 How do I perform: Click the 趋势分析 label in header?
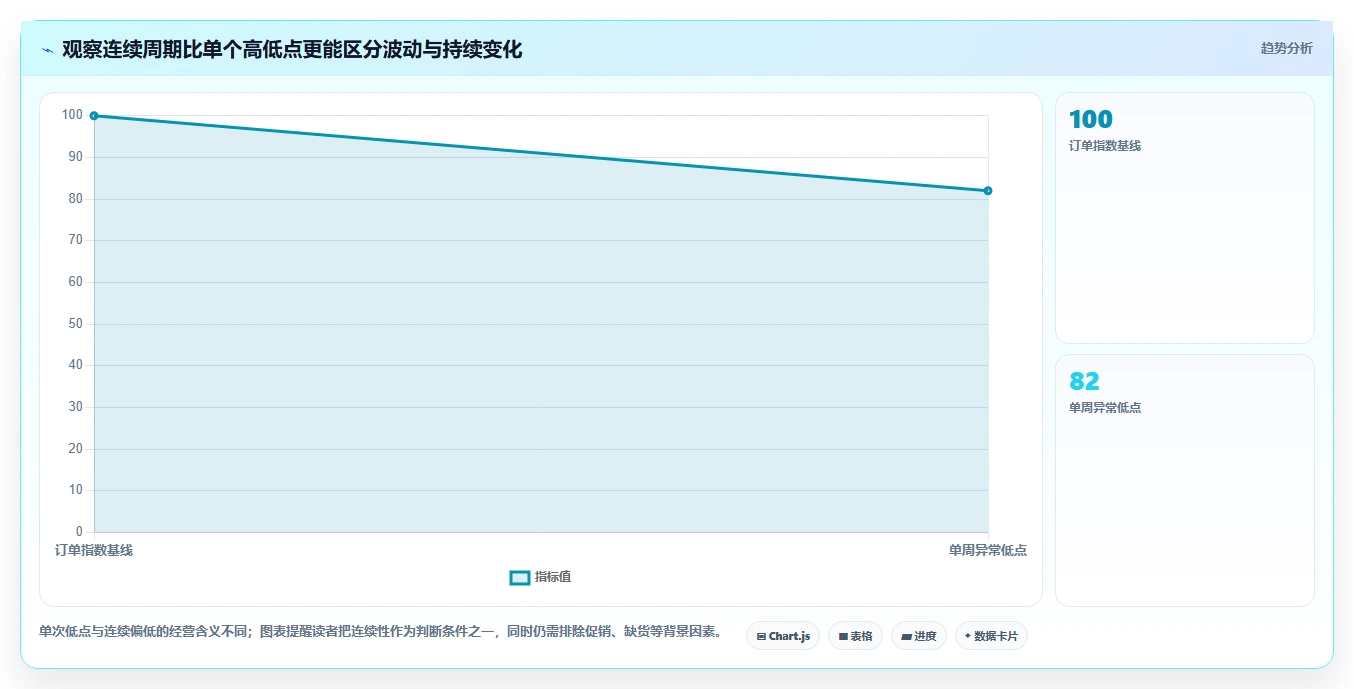pyautogui.click(x=1286, y=48)
